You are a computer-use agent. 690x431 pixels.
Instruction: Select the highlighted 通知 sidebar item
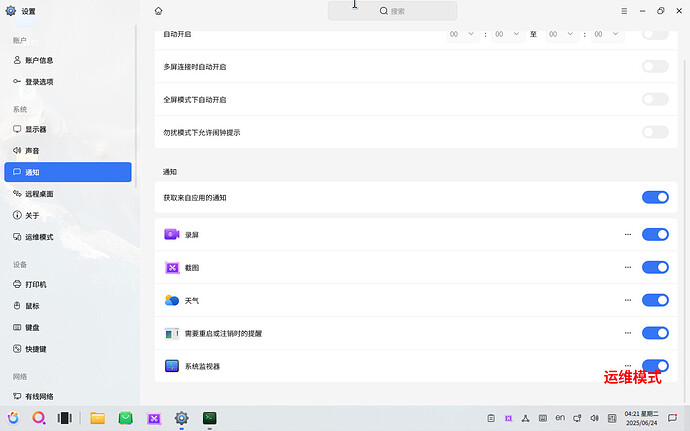click(x=68, y=172)
